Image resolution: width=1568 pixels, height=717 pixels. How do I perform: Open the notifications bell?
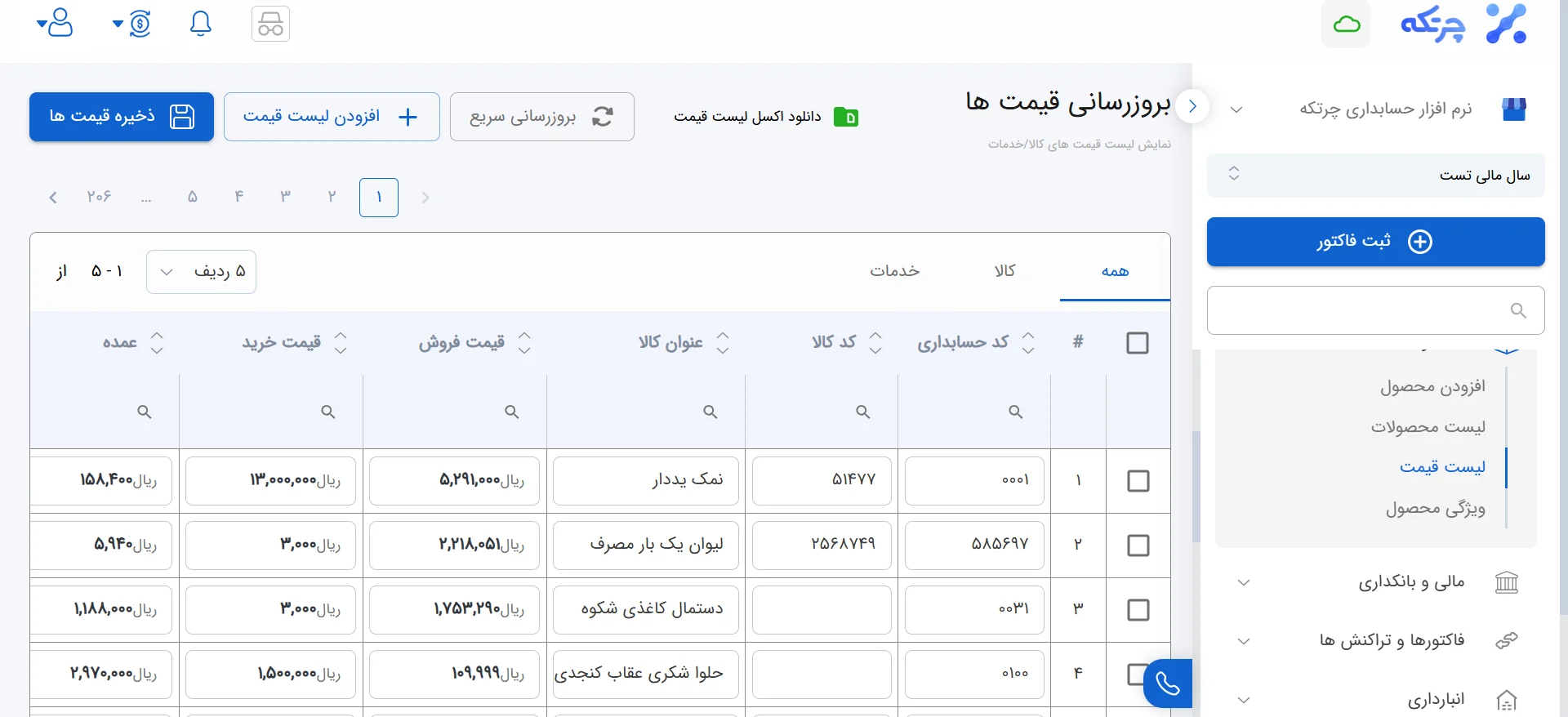(x=201, y=24)
